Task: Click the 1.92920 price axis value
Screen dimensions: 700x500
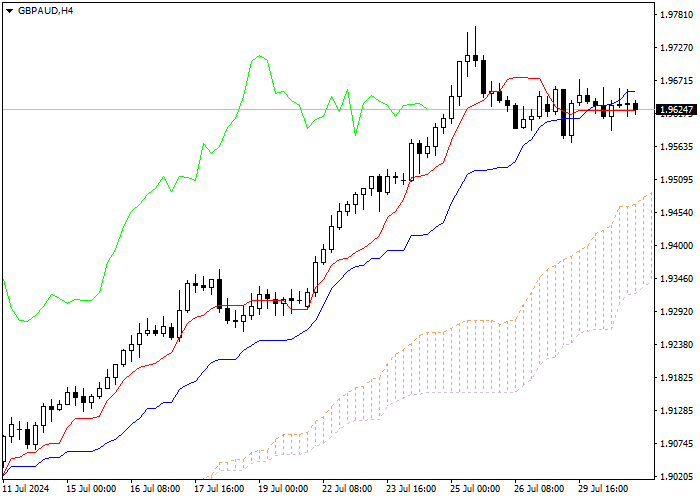Action: pos(676,312)
